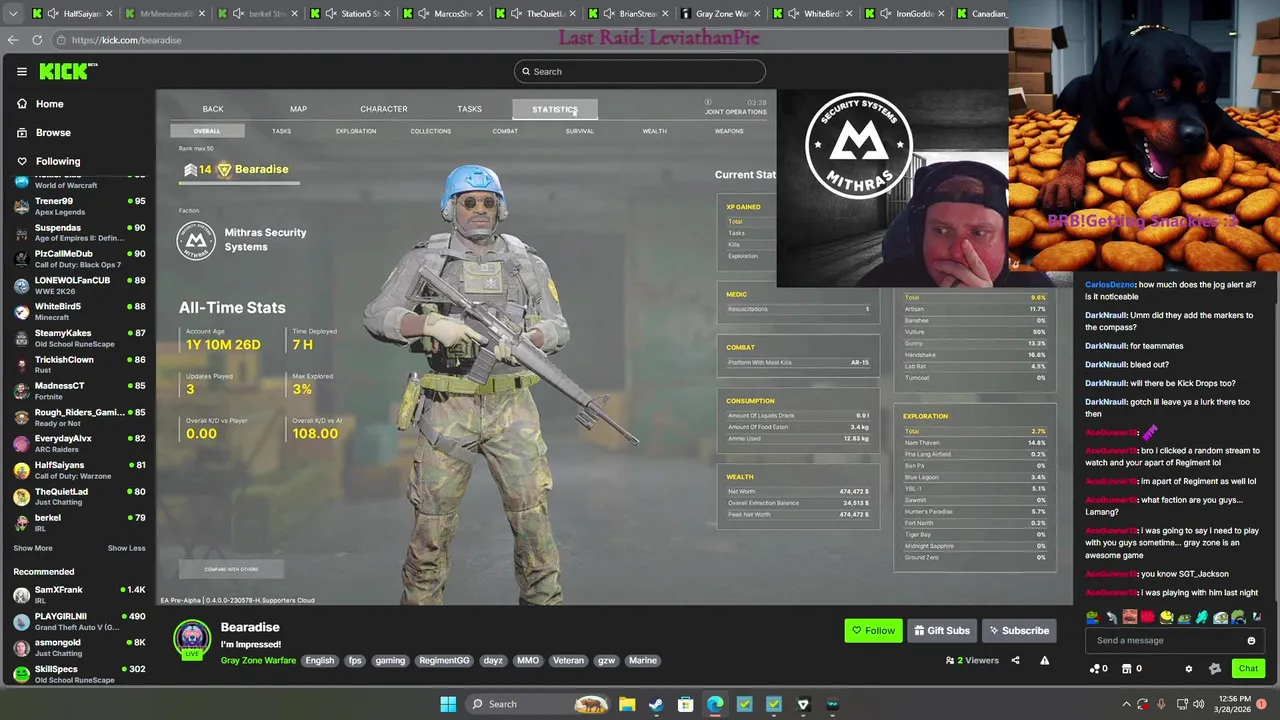Click into the Kick search field
Image resolution: width=1280 pixels, height=720 pixels.
640,71
